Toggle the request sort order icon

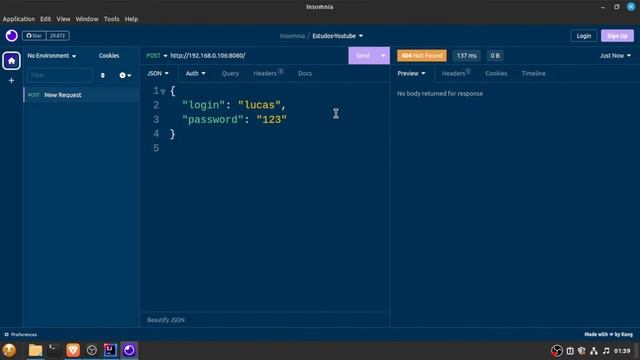tap(102, 76)
